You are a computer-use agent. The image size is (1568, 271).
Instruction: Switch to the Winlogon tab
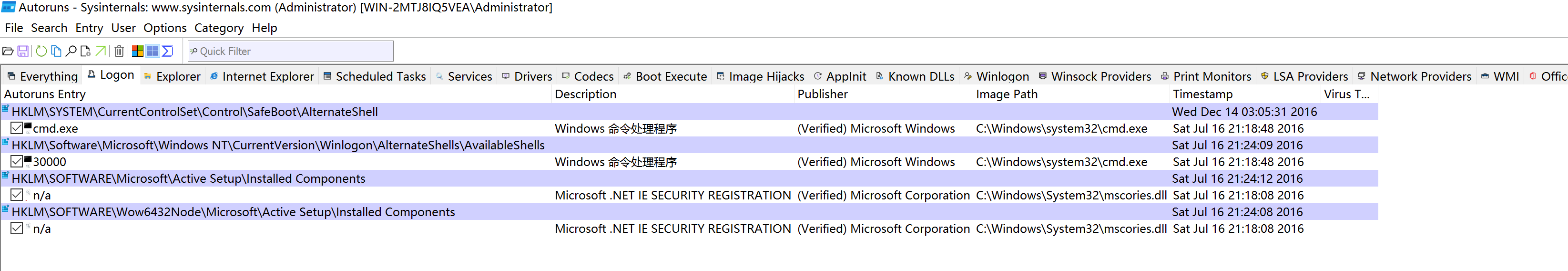(x=1002, y=77)
